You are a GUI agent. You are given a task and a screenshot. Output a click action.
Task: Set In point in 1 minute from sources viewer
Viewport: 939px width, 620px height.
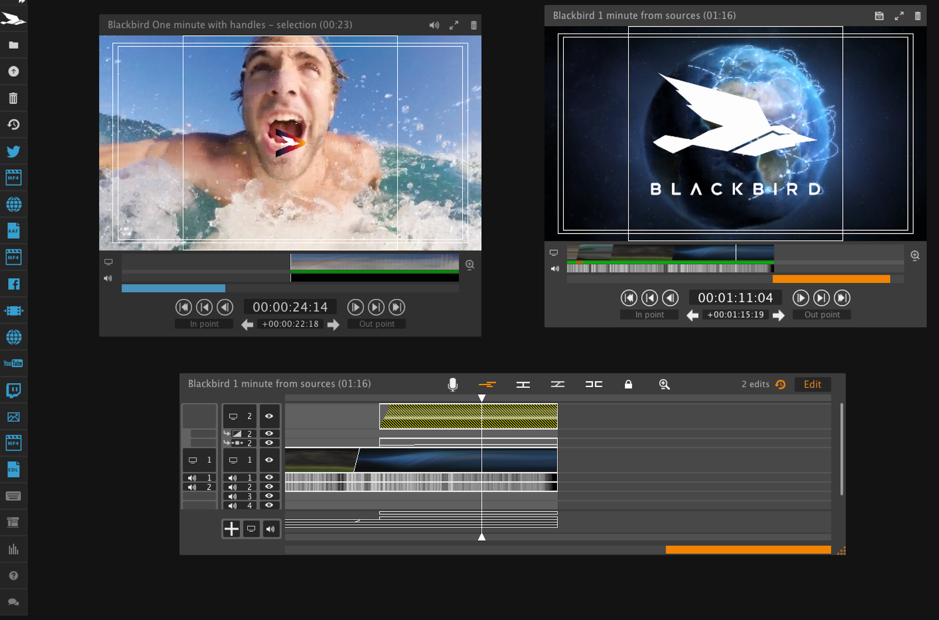pyautogui.click(x=650, y=314)
